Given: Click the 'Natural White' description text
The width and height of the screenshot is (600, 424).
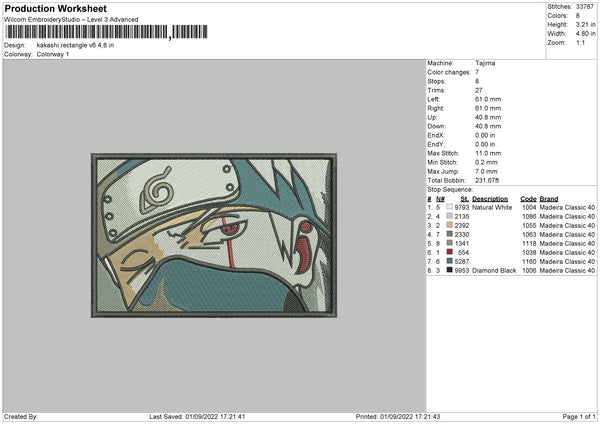Looking at the screenshot, I should click(x=492, y=207).
